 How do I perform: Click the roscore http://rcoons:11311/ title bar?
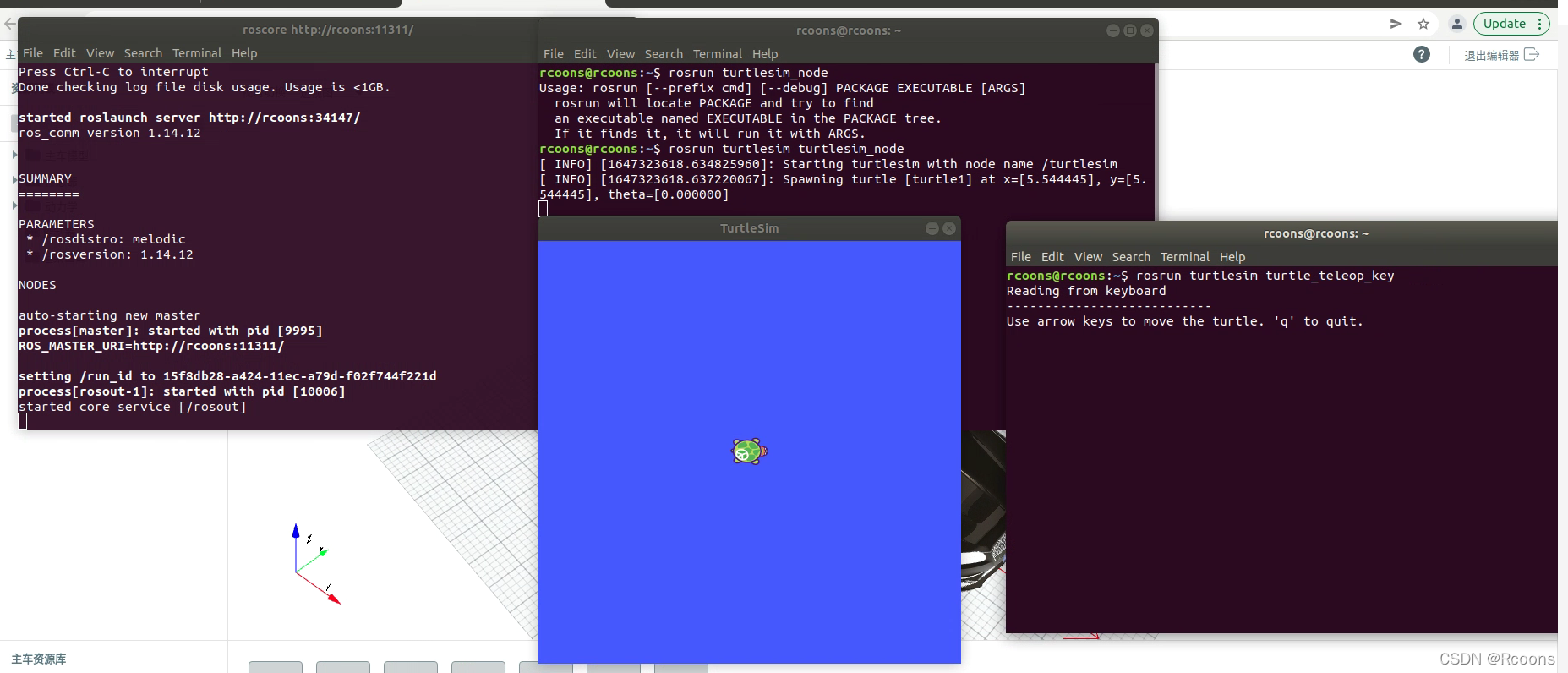[328, 30]
